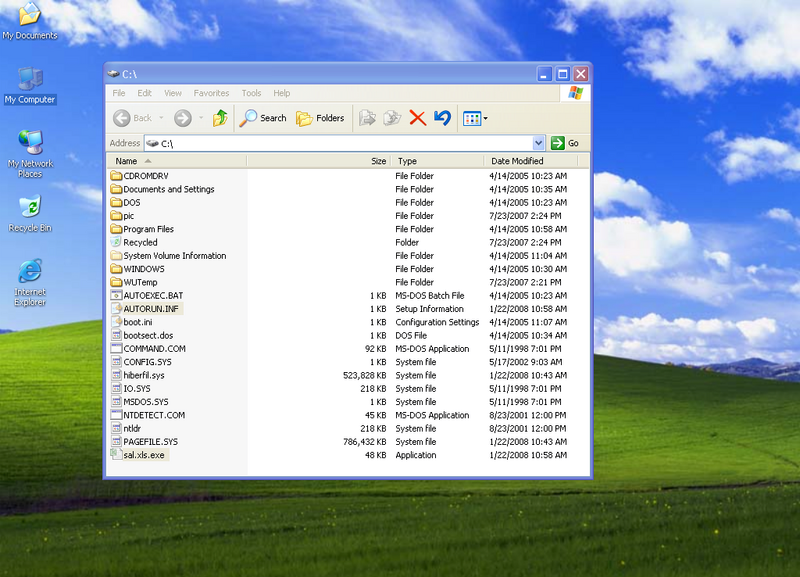Image resolution: width=800 pixels, height=577 pixels.
Task: Open the Tools menu
Action: (251, 93)
